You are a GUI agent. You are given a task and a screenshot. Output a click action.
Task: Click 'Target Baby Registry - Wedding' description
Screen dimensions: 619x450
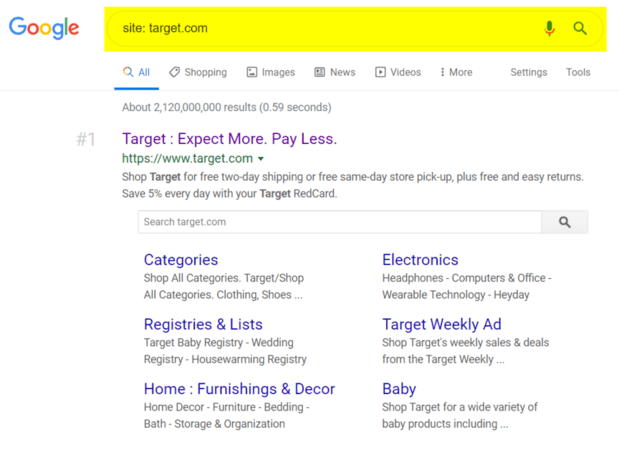[x=219, y=342]
